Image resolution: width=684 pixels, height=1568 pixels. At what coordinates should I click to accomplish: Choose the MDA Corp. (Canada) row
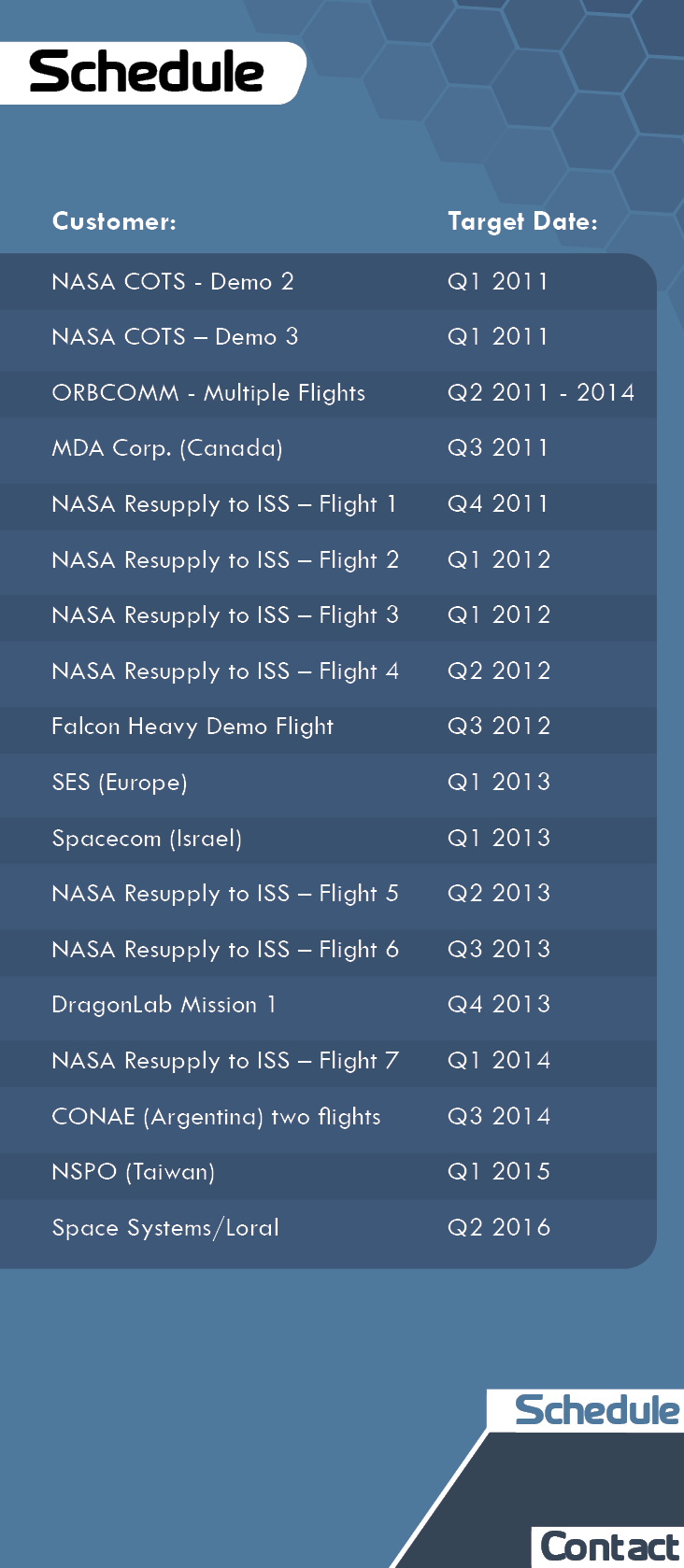click(328, 448)
